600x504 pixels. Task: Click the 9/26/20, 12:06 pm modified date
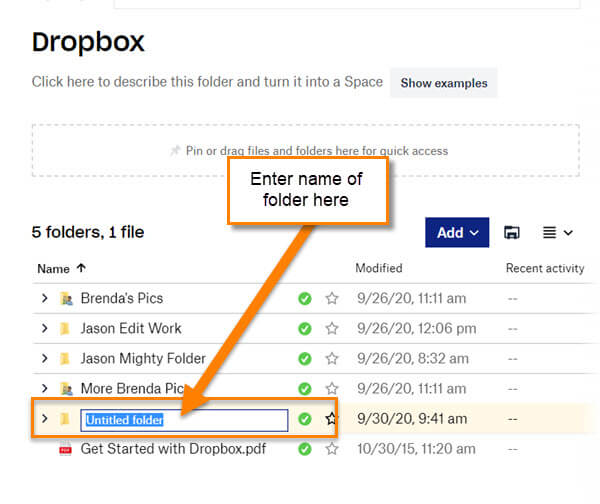click(x=417, y=328)
